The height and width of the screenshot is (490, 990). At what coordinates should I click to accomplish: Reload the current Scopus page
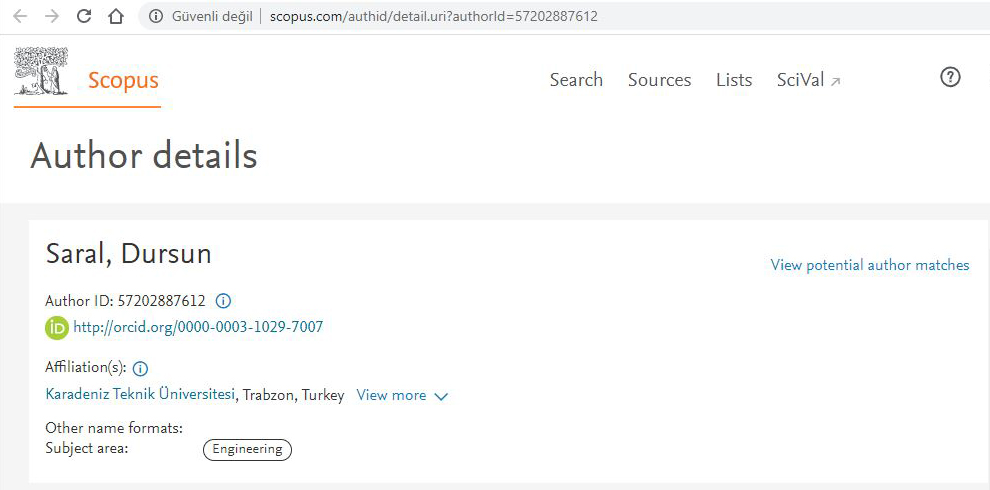pyautogui.click(x=84, y=16)
